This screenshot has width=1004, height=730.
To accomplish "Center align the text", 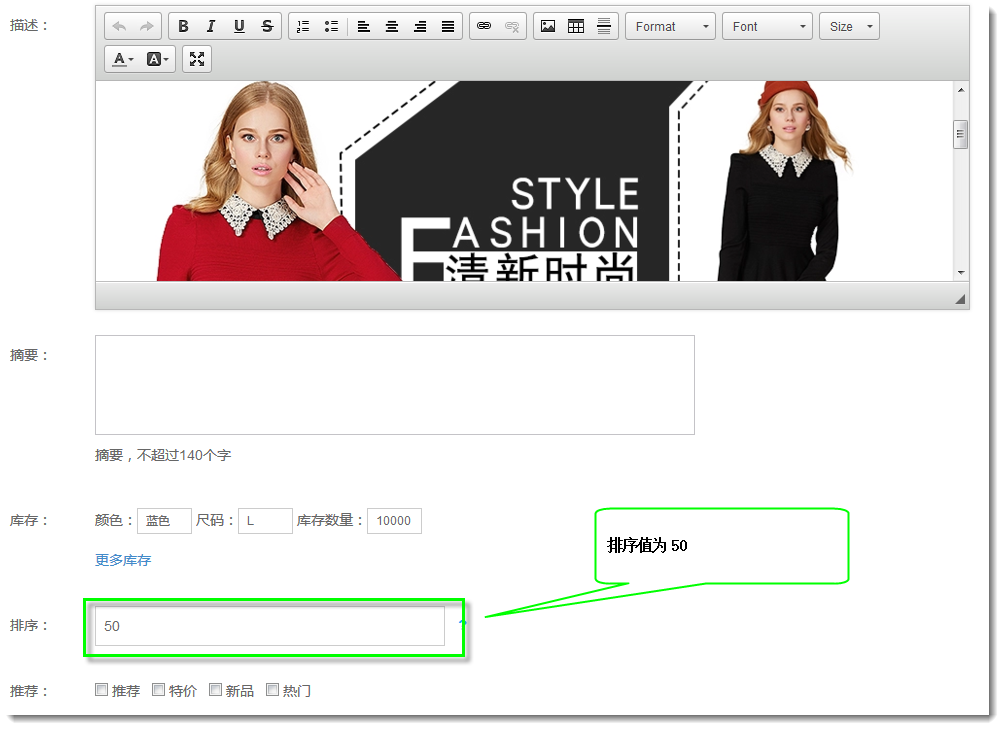I will [x=392, y=26].
